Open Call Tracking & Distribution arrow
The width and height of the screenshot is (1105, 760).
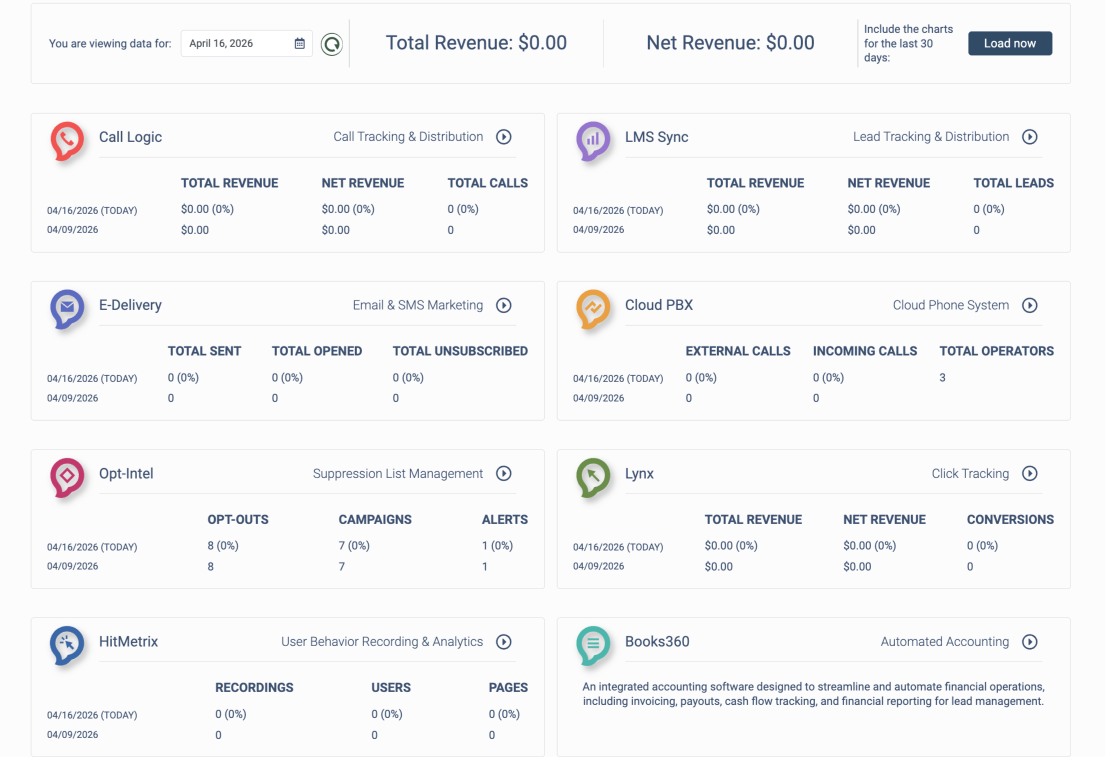click(x=504, y=137)
